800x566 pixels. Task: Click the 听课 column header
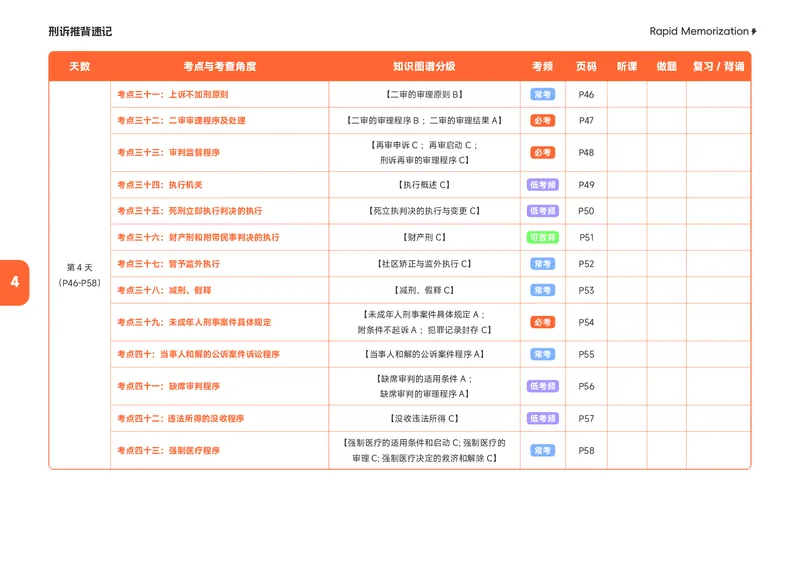(627, 66)
